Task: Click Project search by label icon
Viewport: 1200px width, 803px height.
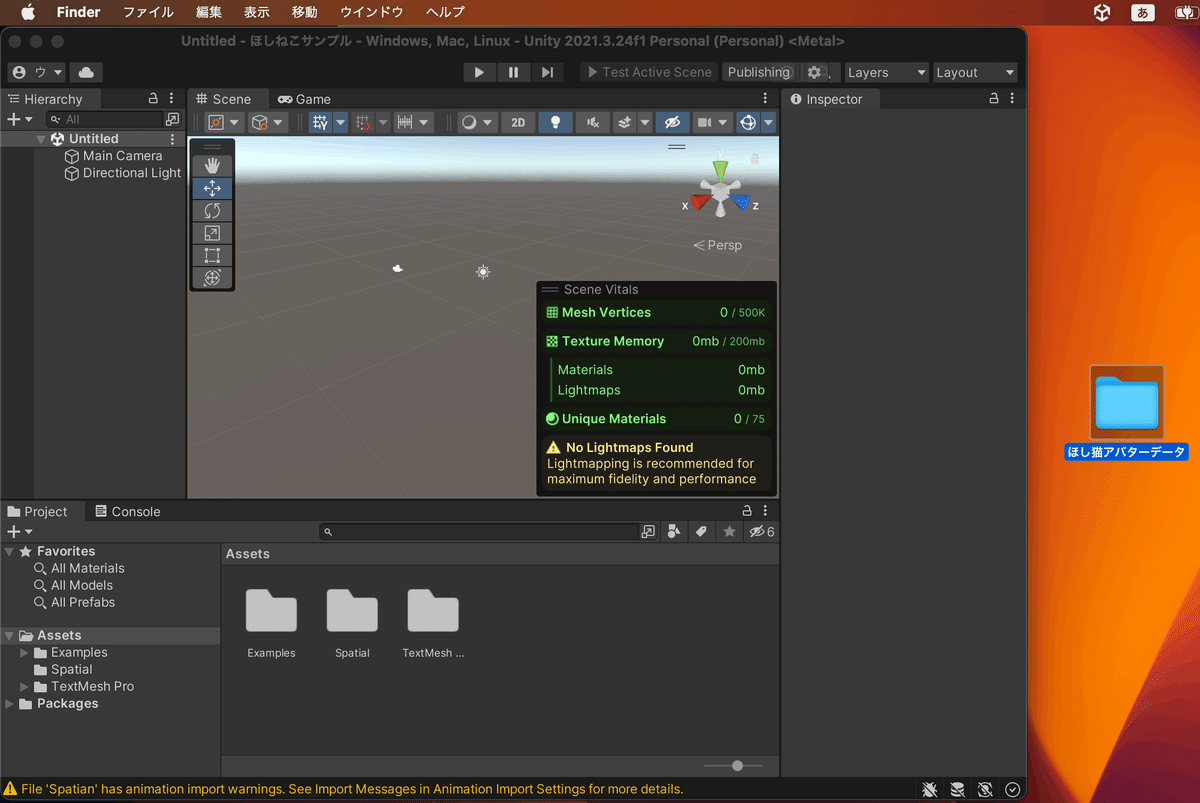Action: point(701,532)
